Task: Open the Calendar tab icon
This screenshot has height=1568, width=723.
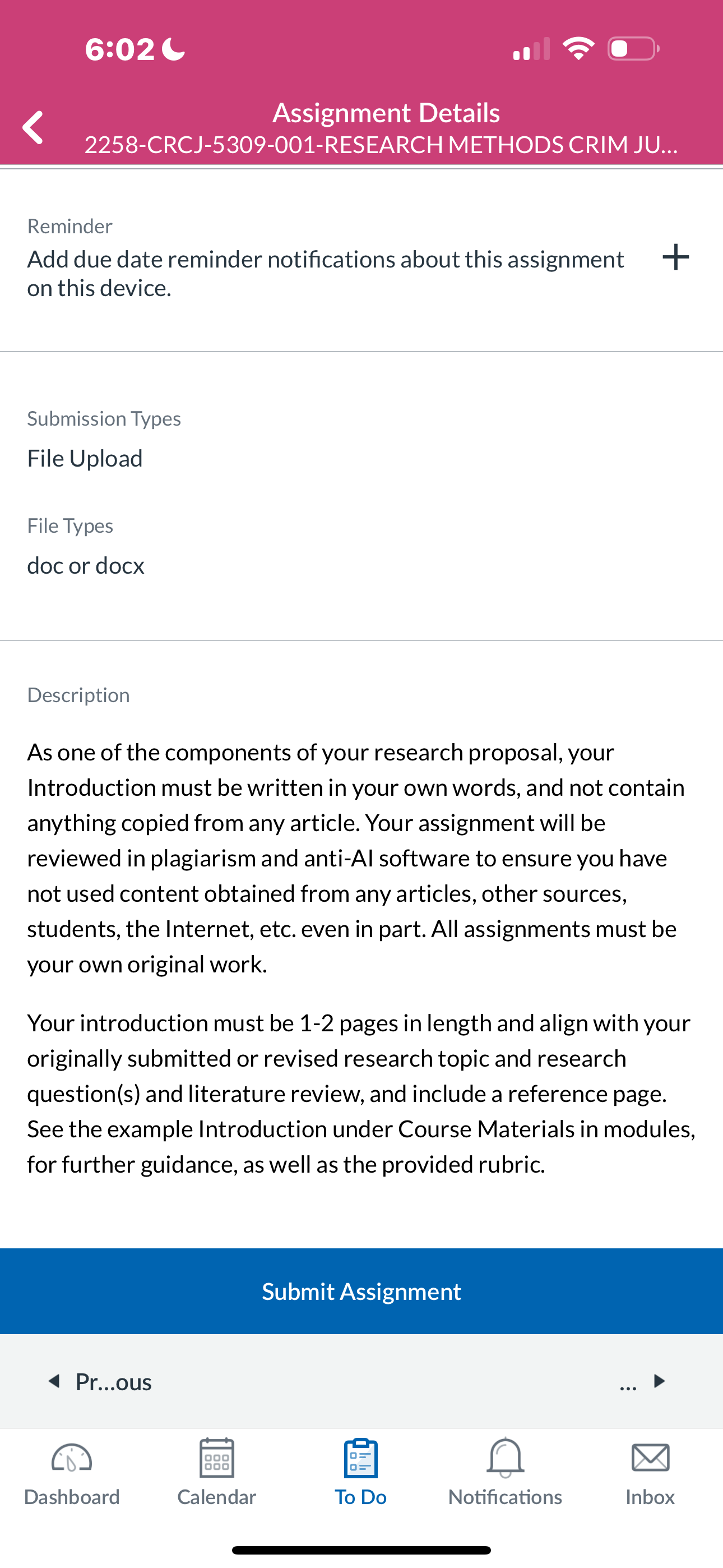Action: click(x=217, y=1458)
